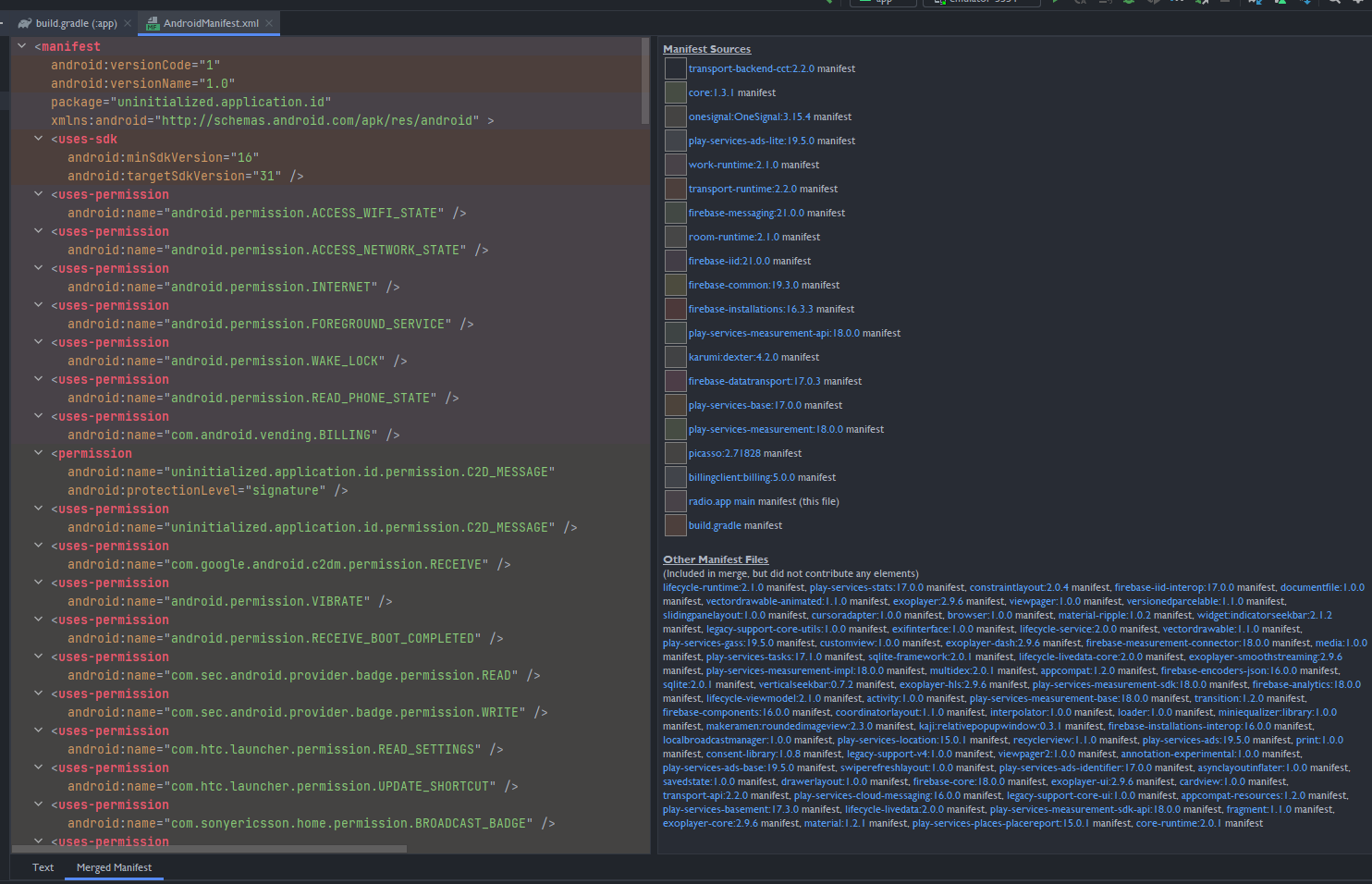Viewport: 1372px width, 884px height.
Task: Fold the uses-permission block for ACCESS_WIFI_STATE
Action: tap(38, 193)
